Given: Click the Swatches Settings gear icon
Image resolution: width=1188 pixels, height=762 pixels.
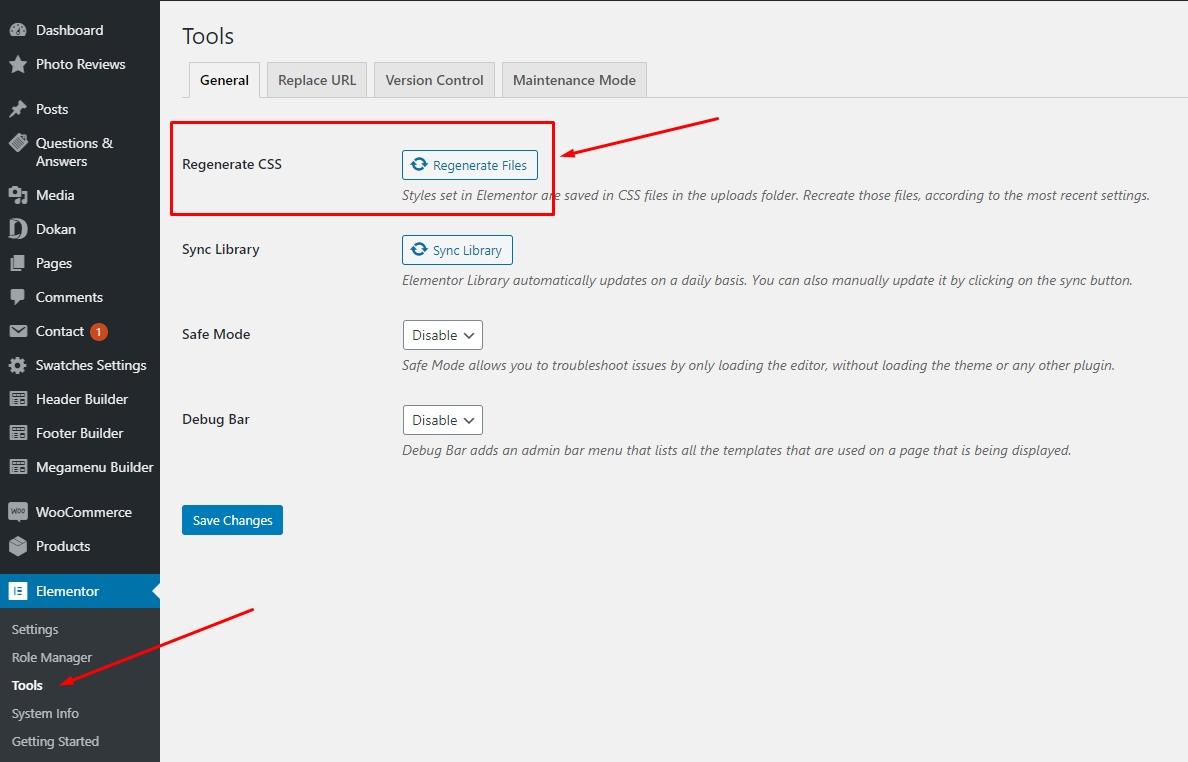Looking at the screenshot, I should (x=18, y=365).
